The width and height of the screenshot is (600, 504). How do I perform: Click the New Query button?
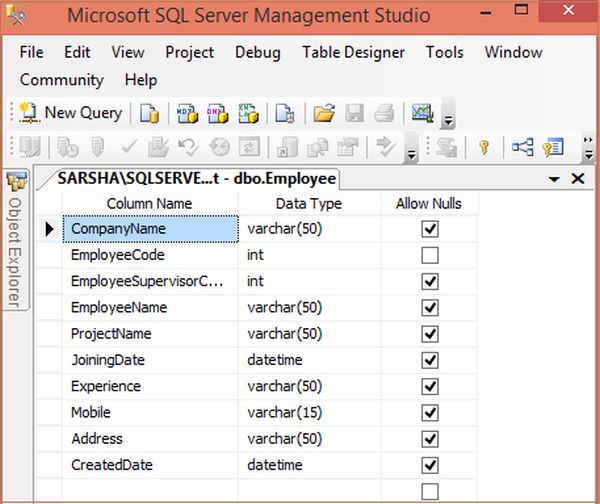coord(70,113)
